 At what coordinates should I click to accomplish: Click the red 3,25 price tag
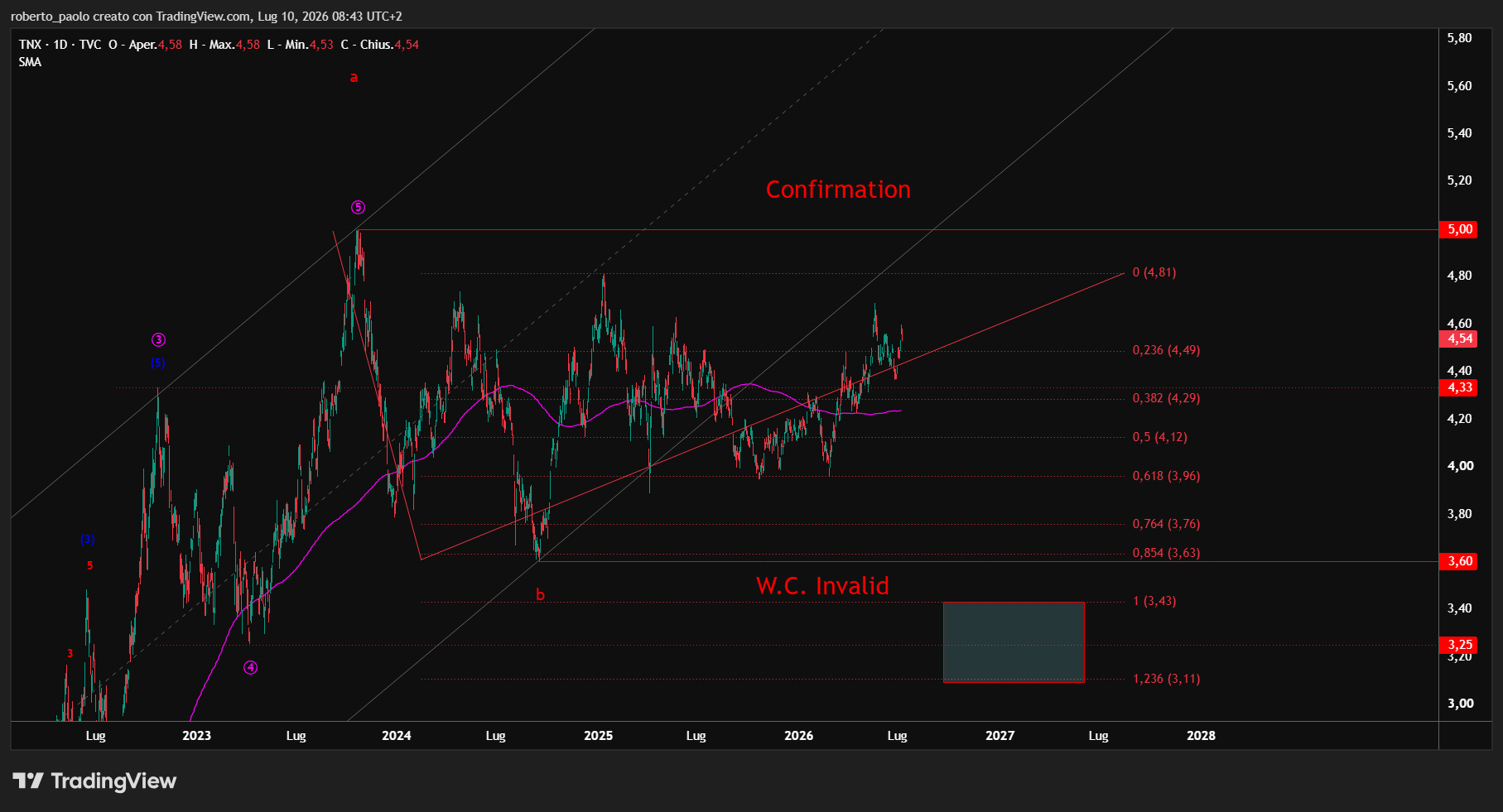tap(1459, 645)
